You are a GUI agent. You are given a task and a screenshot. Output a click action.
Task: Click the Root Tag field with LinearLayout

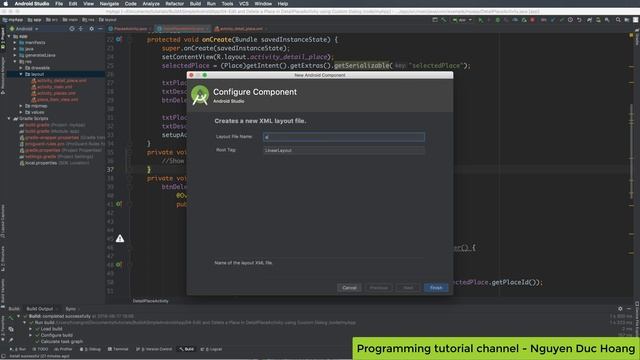tap(344, 150)
